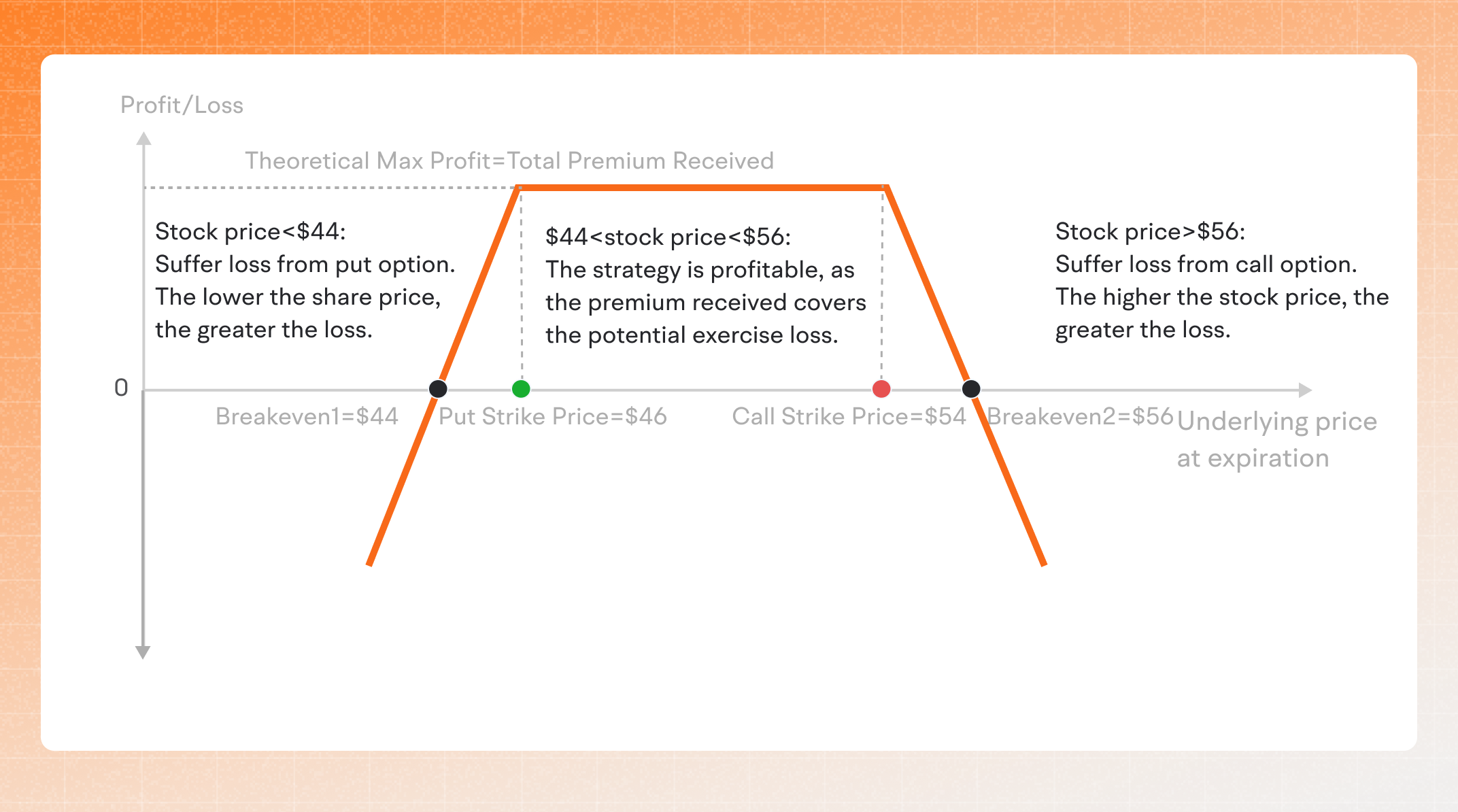Click the upward arrowhead on the Profit/Loss axis

tap(143, 139)
